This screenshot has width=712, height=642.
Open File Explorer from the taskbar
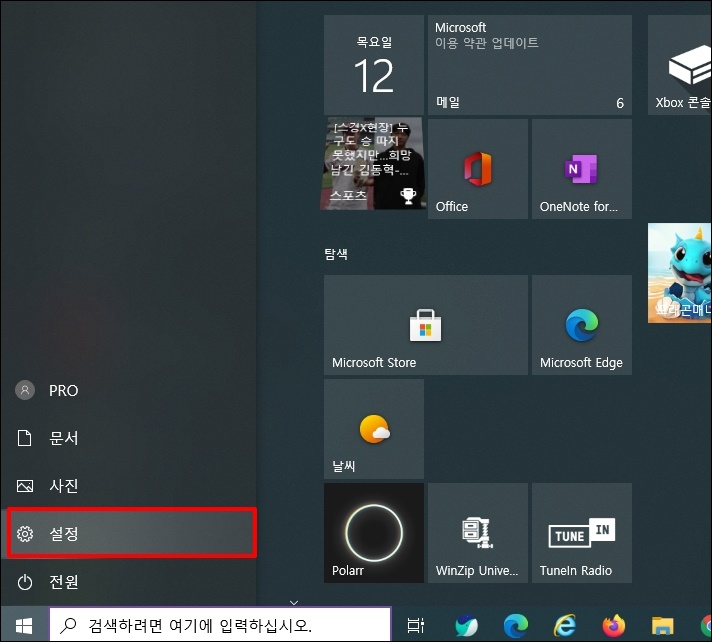663,626
